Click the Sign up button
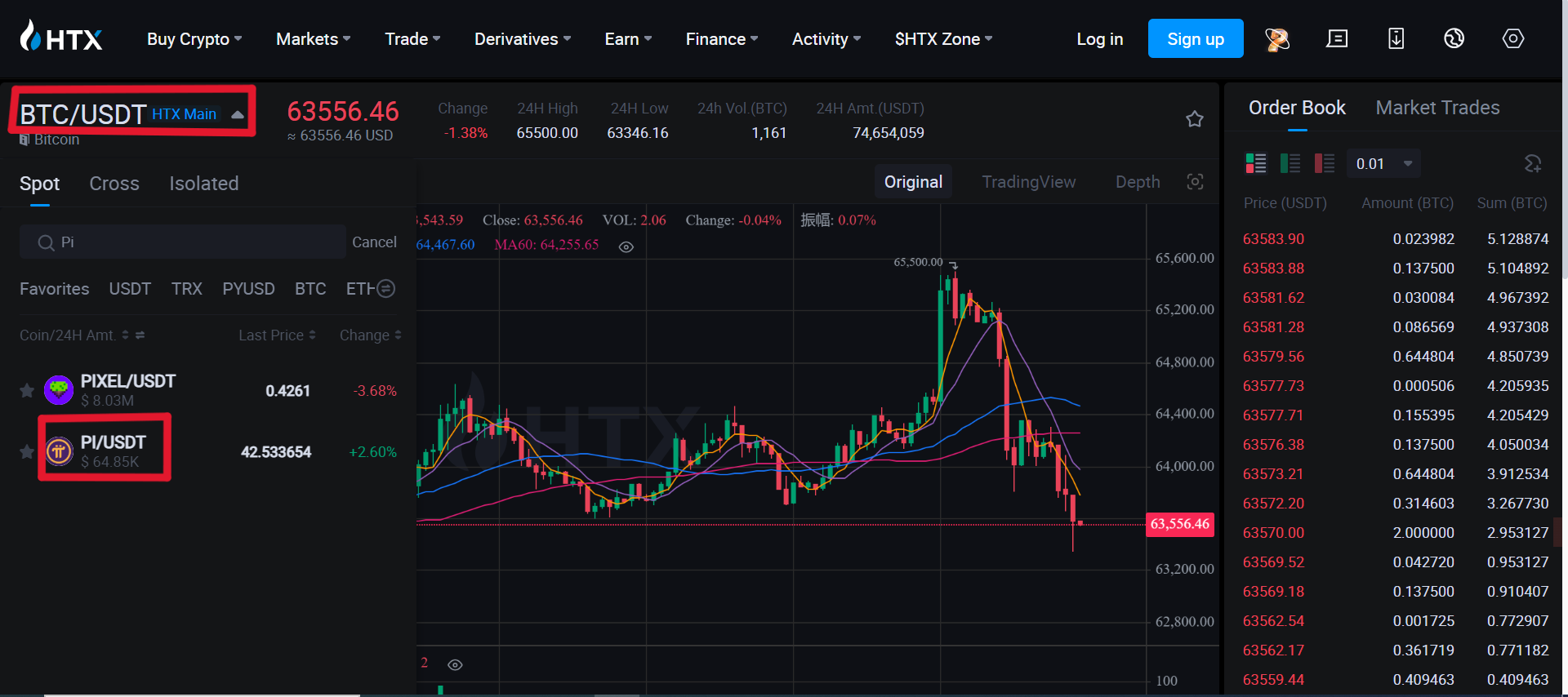The image size is (1568, 697). point(1196,38)
